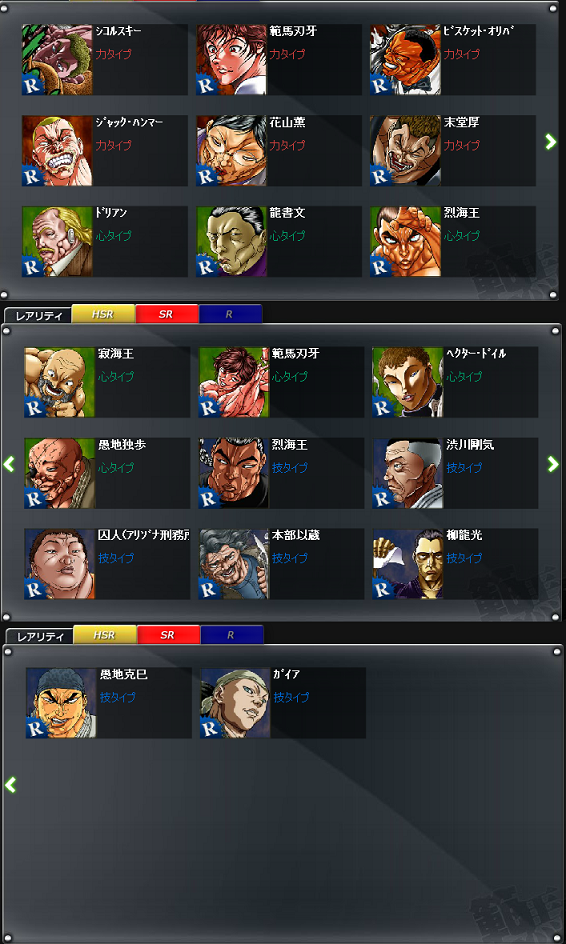
Task: Select the 渋川剛気 portrait
Action: [x=408, y=473]
